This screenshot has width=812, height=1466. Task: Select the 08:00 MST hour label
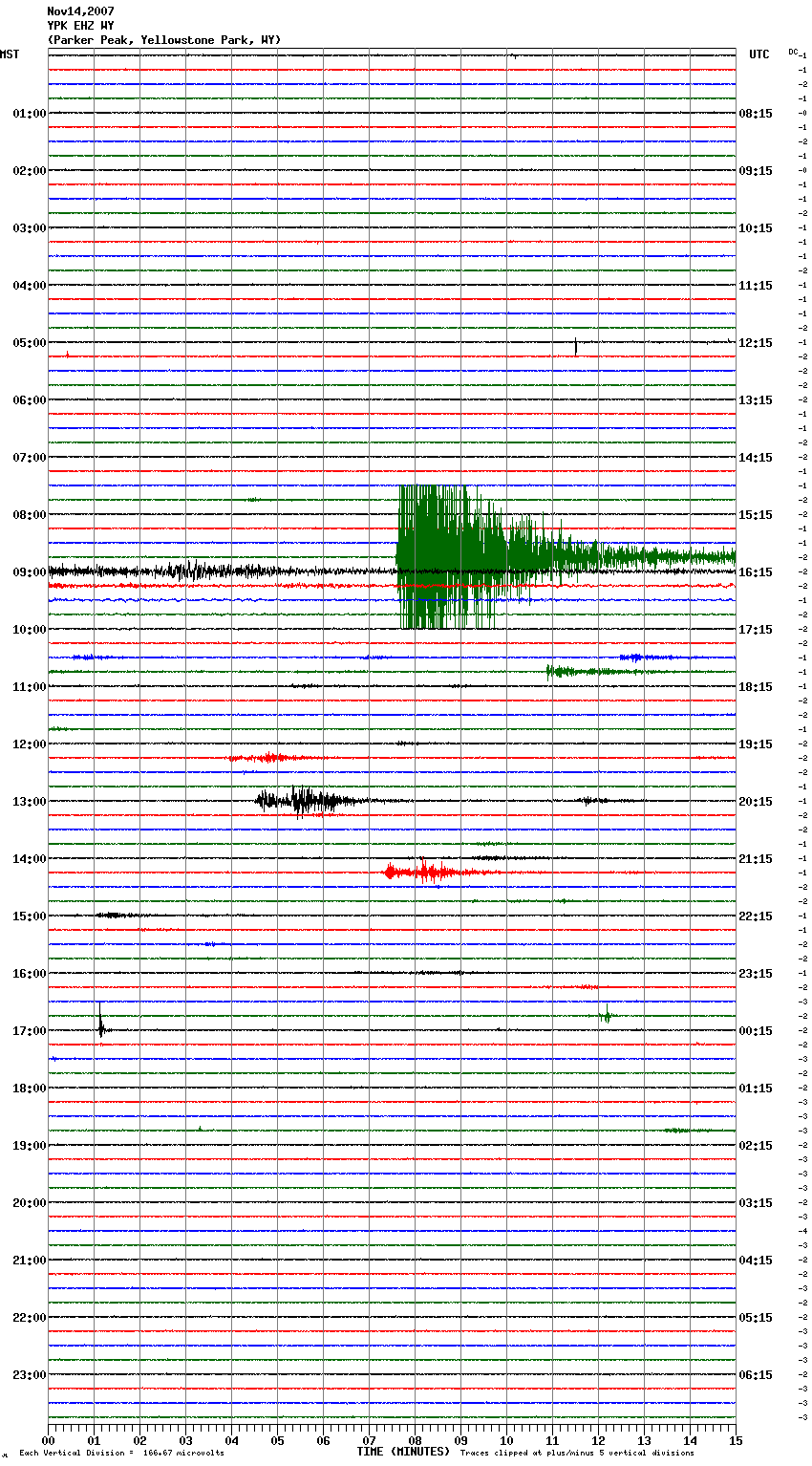[x=29, y=515]
